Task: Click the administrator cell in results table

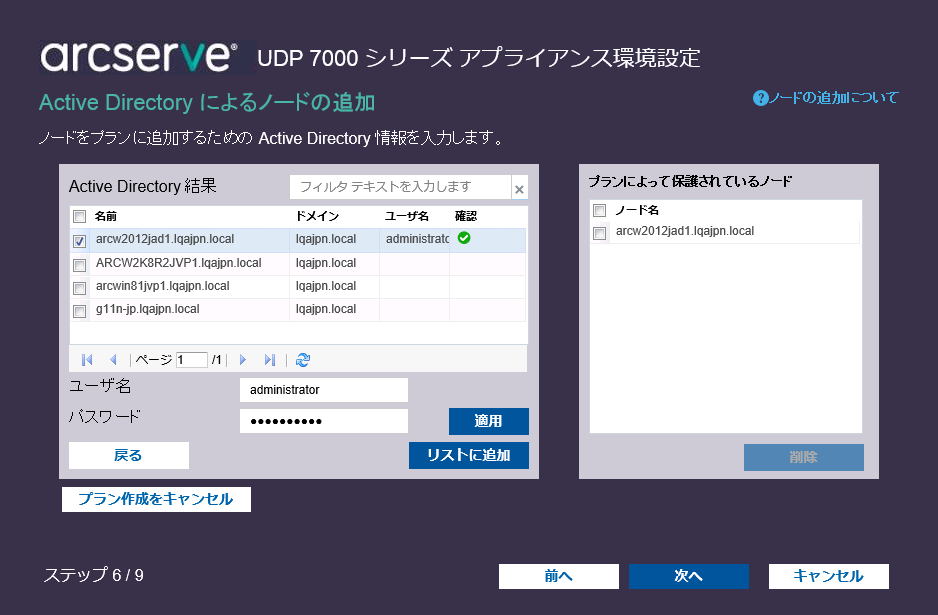Action: click(417, 239)
